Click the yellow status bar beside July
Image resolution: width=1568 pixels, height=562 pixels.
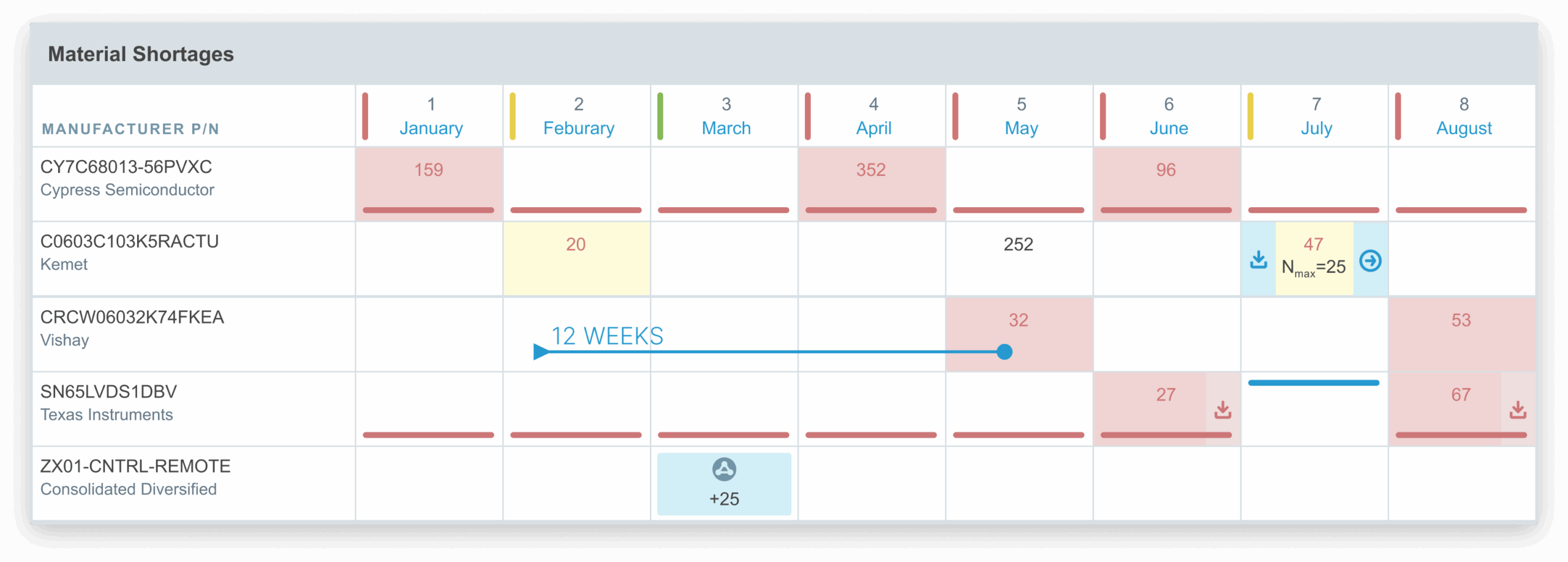(x=1250, y=116)
